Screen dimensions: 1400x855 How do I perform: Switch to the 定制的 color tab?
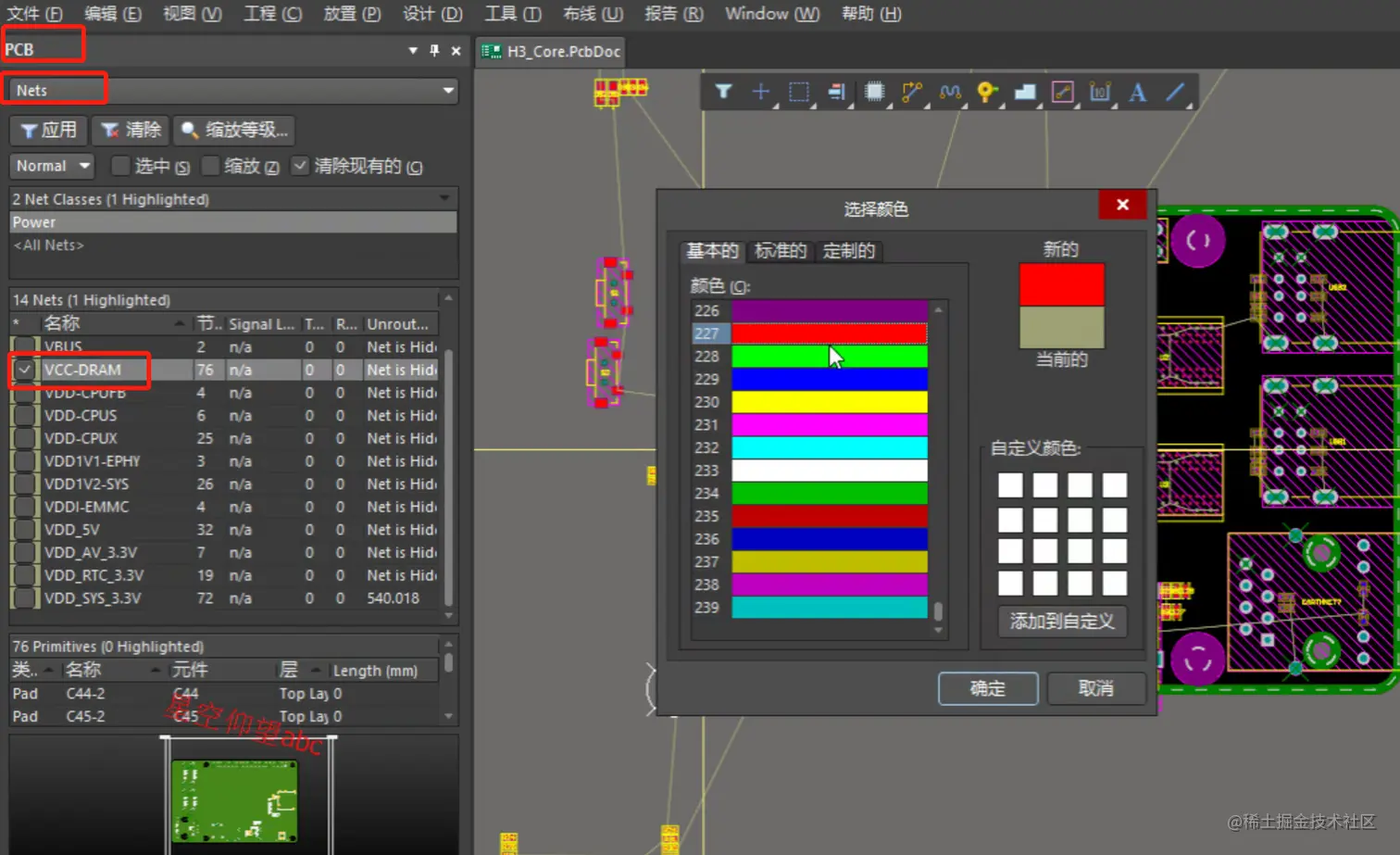coord(848,251)
